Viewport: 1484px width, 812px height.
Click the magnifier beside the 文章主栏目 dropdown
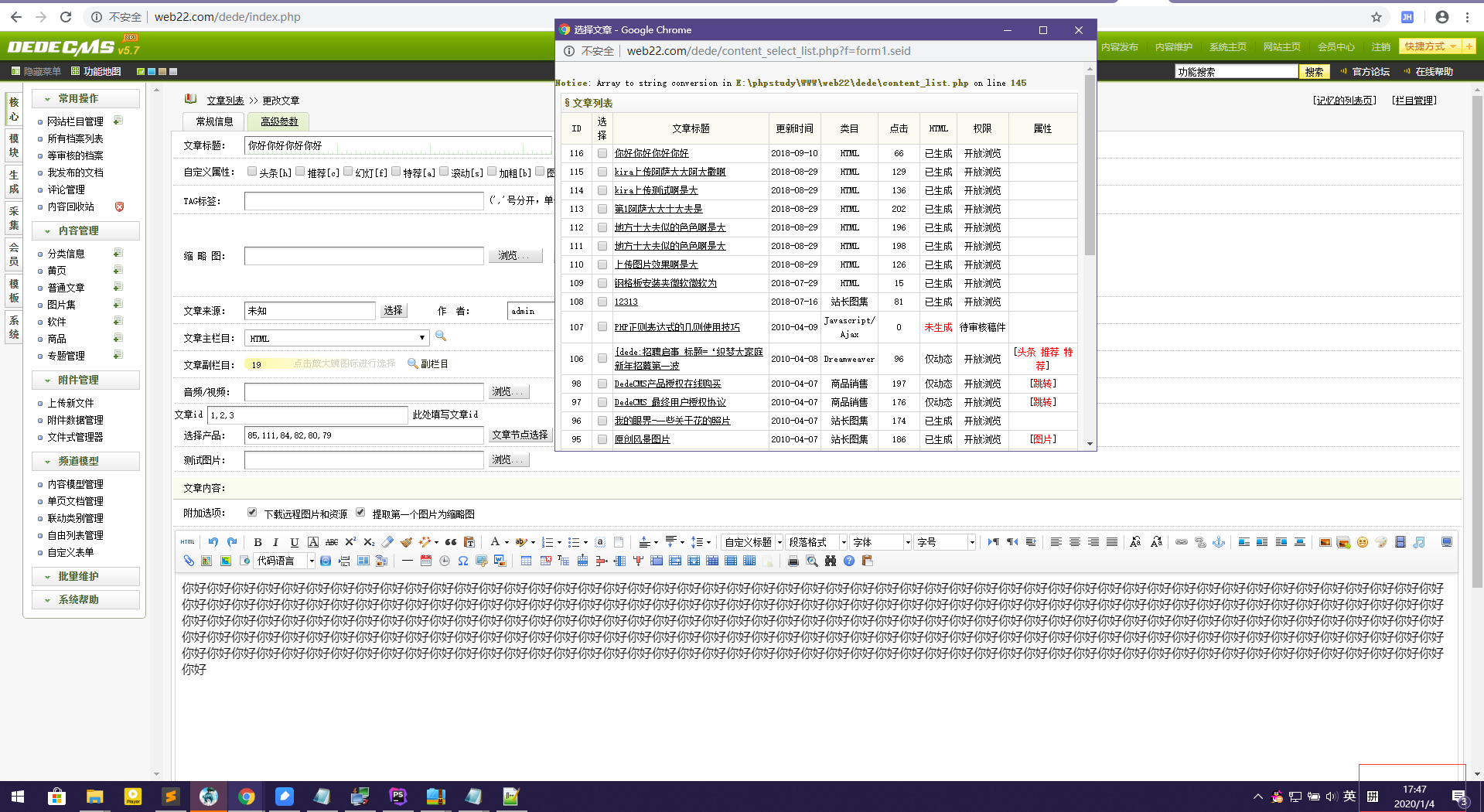tap(441, 336)
